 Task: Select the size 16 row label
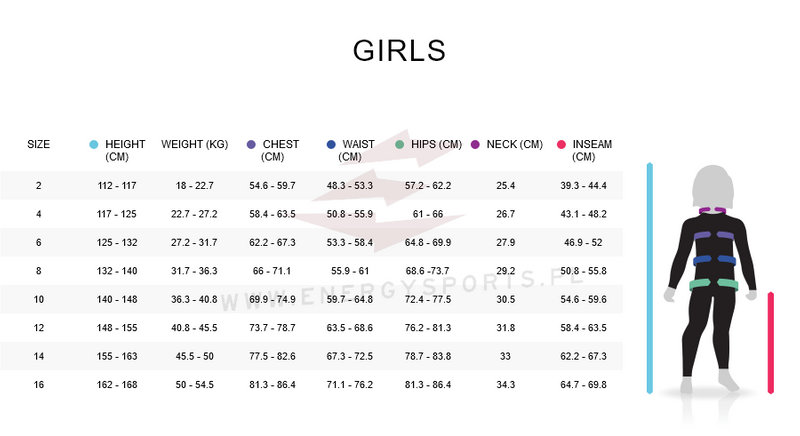coord(39,385)
